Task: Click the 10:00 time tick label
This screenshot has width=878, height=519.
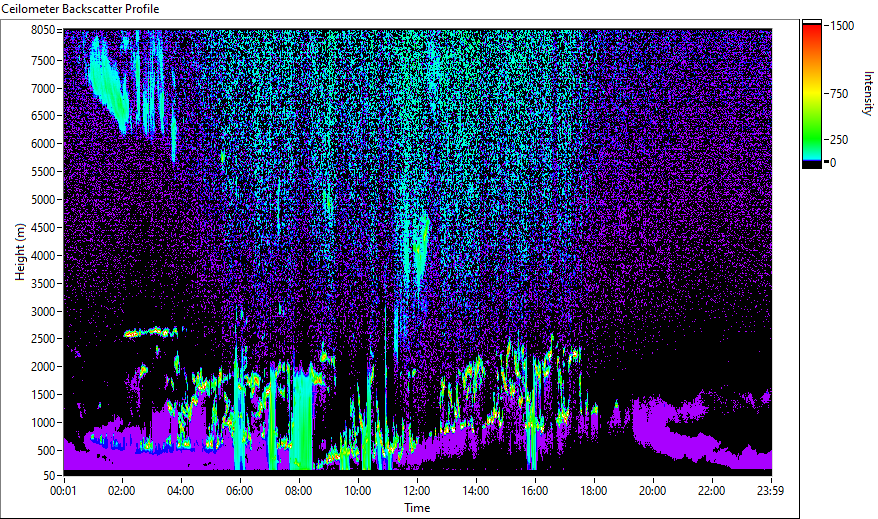Action: coord(357,491)
